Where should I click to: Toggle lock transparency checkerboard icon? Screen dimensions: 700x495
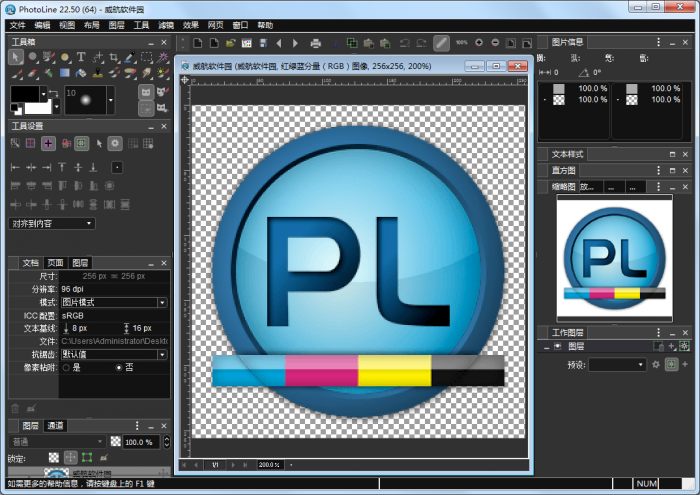pos(54,458)
